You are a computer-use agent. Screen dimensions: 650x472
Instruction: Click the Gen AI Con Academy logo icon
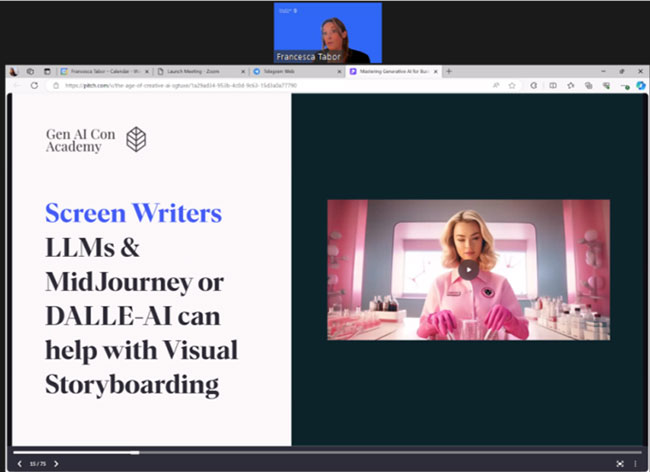(x=136, y=139)
